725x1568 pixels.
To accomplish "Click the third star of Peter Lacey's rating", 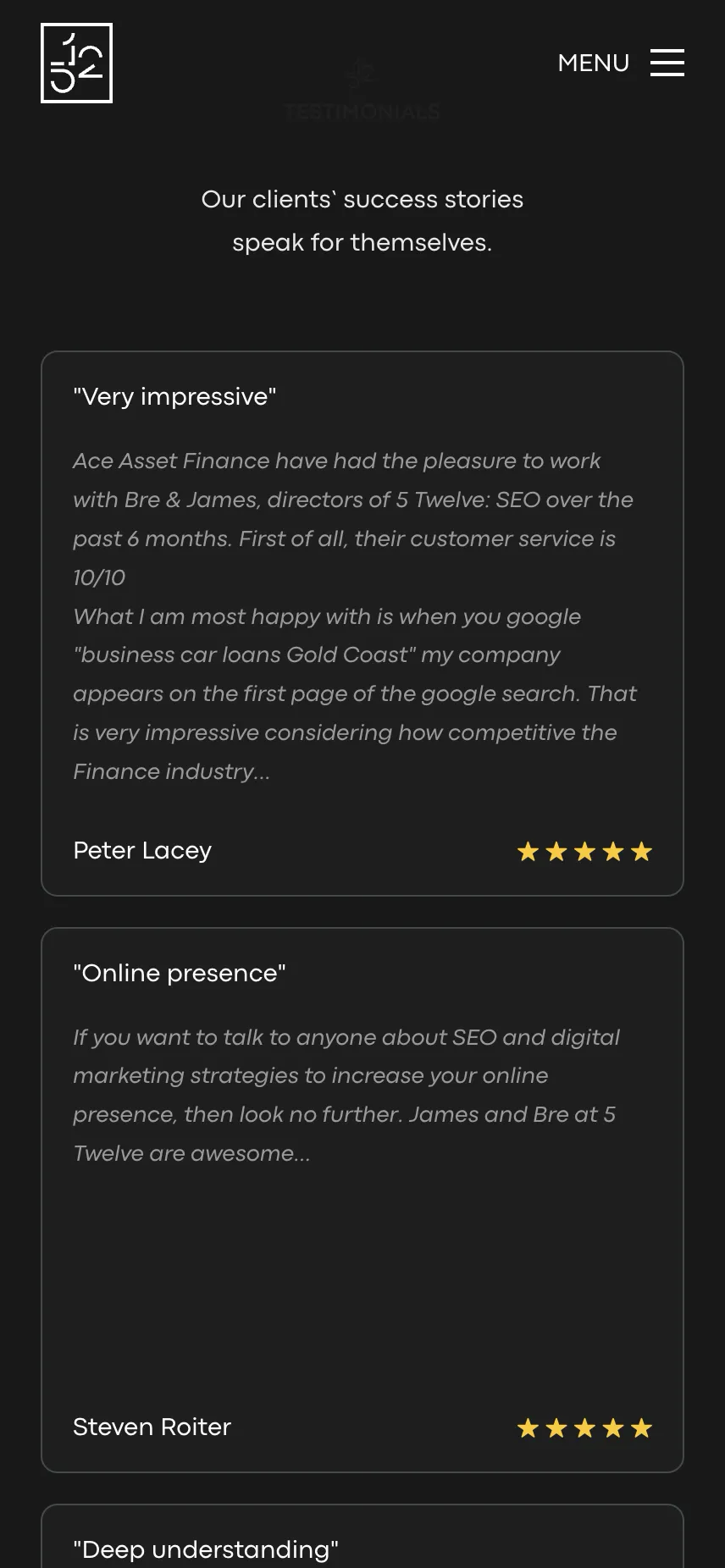I will [x=584, y=852].
